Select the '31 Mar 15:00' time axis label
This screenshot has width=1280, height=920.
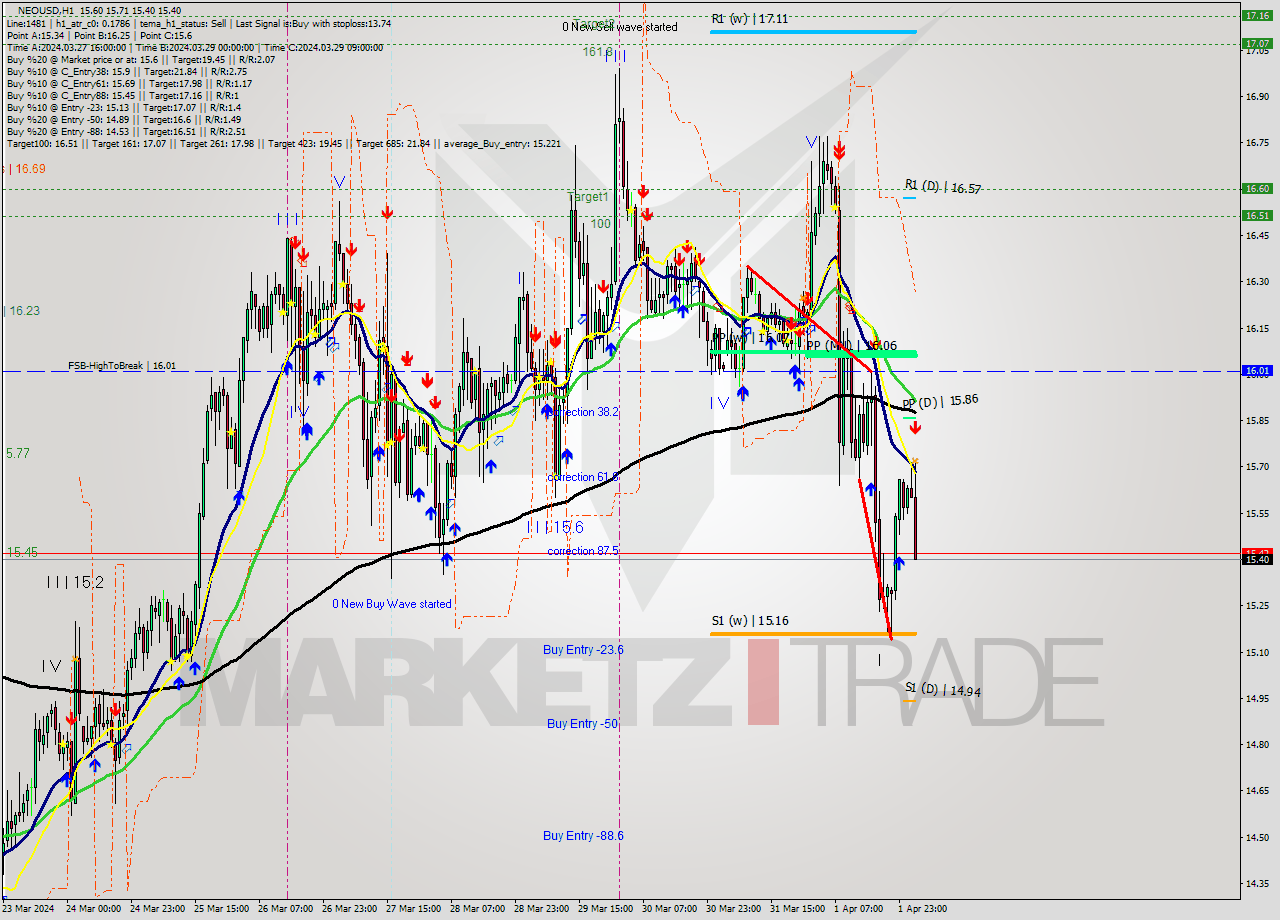(798, 909)
